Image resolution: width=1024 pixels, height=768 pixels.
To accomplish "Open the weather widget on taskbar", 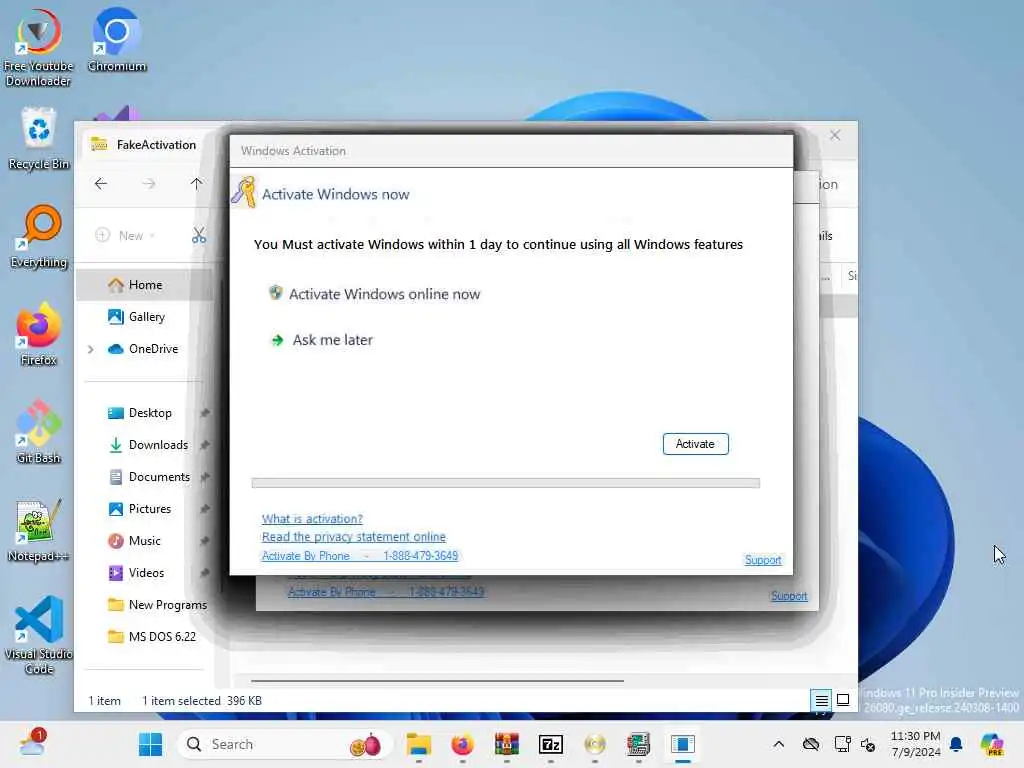I will tap(33, 743).
